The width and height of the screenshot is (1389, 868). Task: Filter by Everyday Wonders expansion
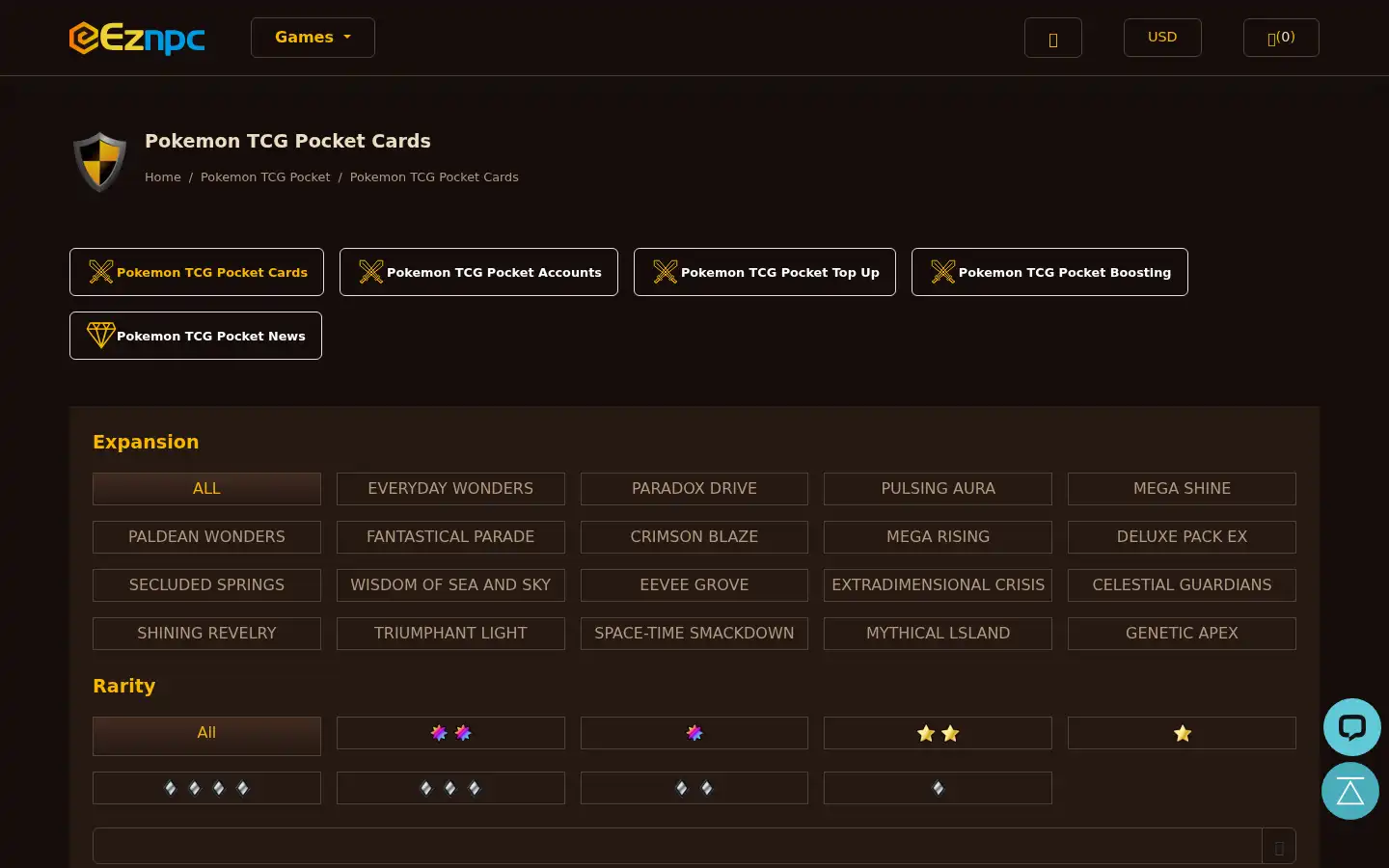(x=450, y=489)
